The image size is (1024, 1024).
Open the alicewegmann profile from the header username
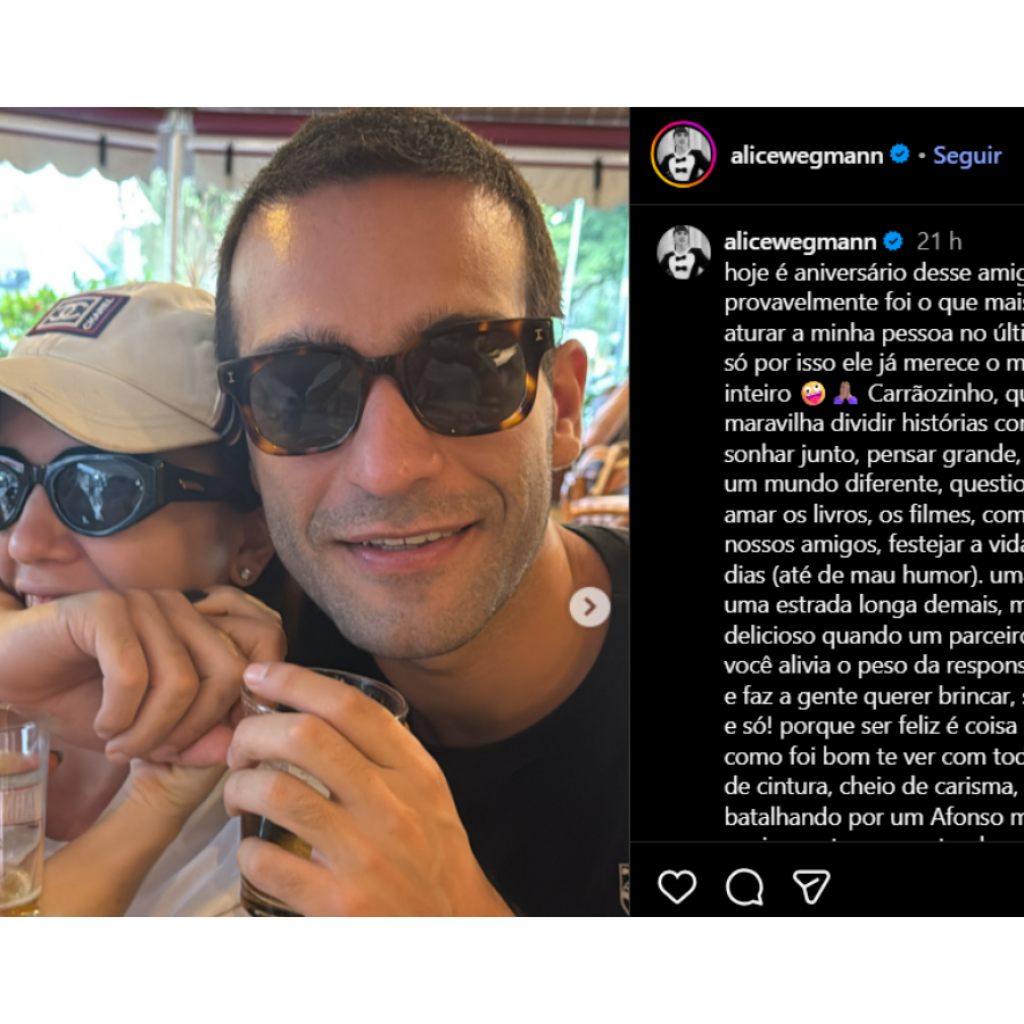pos(807,155)
